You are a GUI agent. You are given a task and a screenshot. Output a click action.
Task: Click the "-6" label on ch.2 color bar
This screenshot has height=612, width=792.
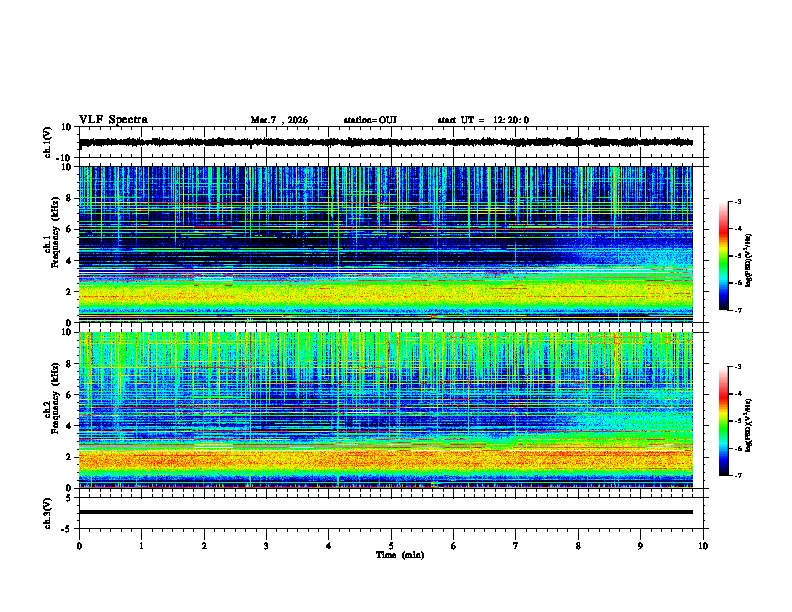coord(738,448)
